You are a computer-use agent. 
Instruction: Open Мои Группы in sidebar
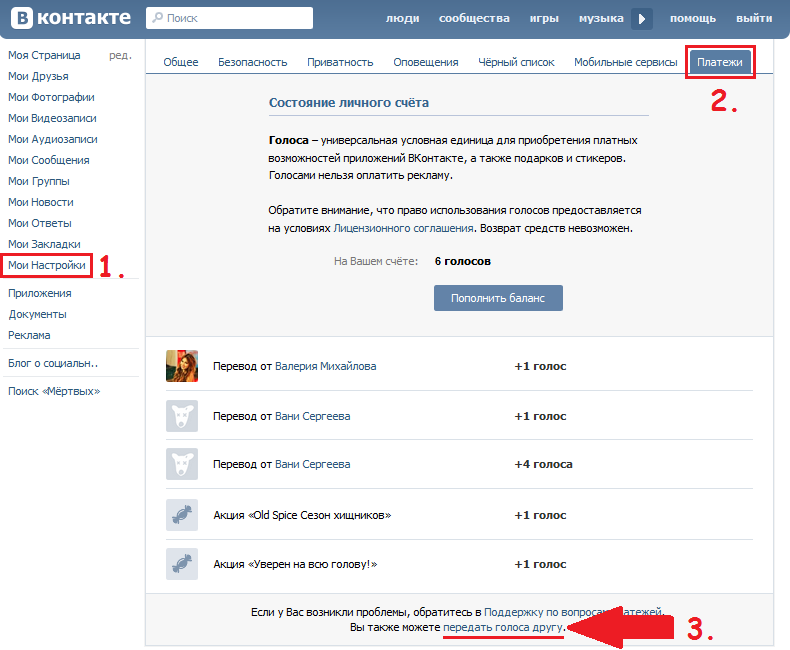pyautogui.click(x=39, y=181)
